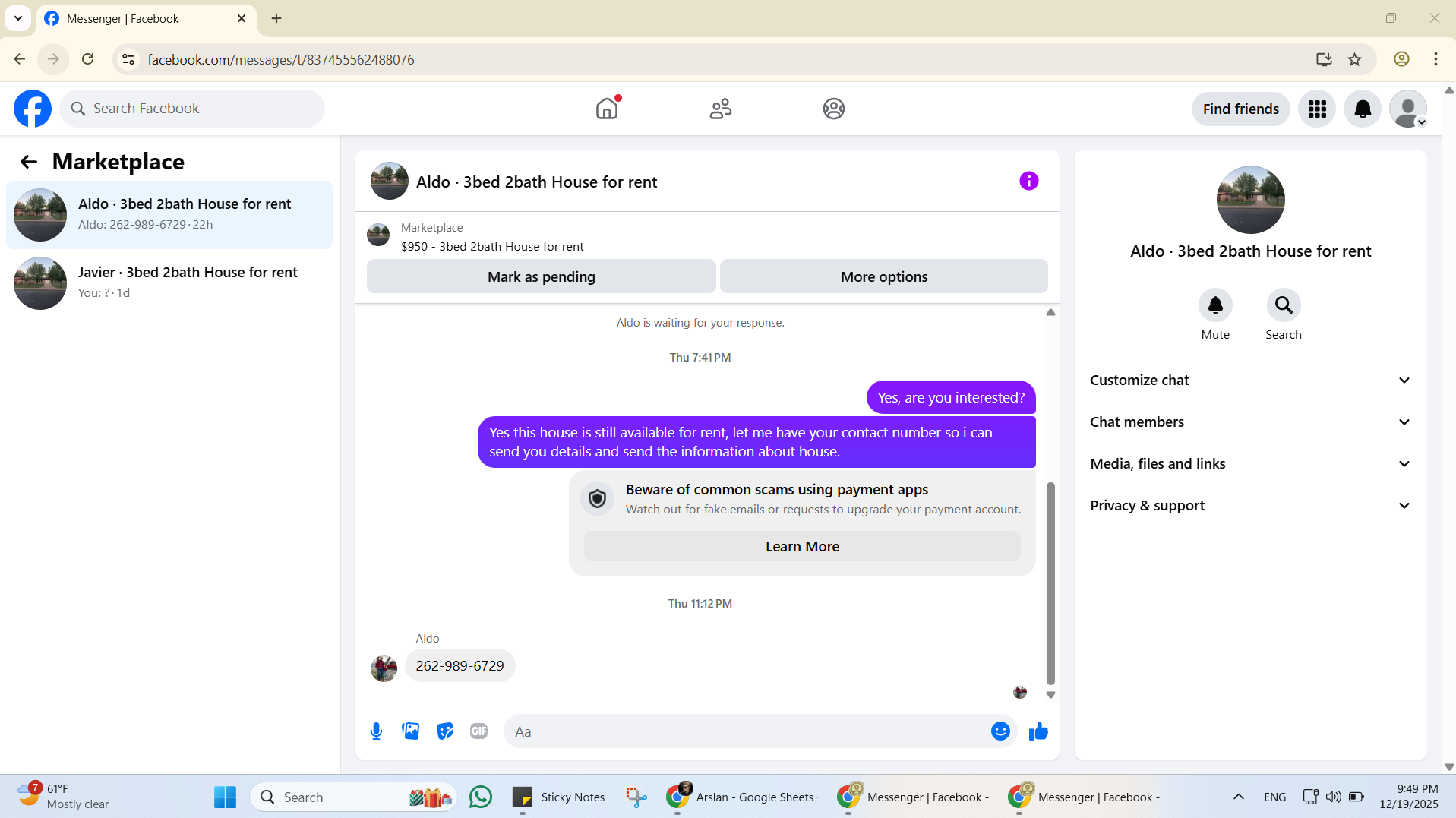Viewport: 1456px width, 818px height.
Task: Click the More options button
Action: (x=884, y=276)
